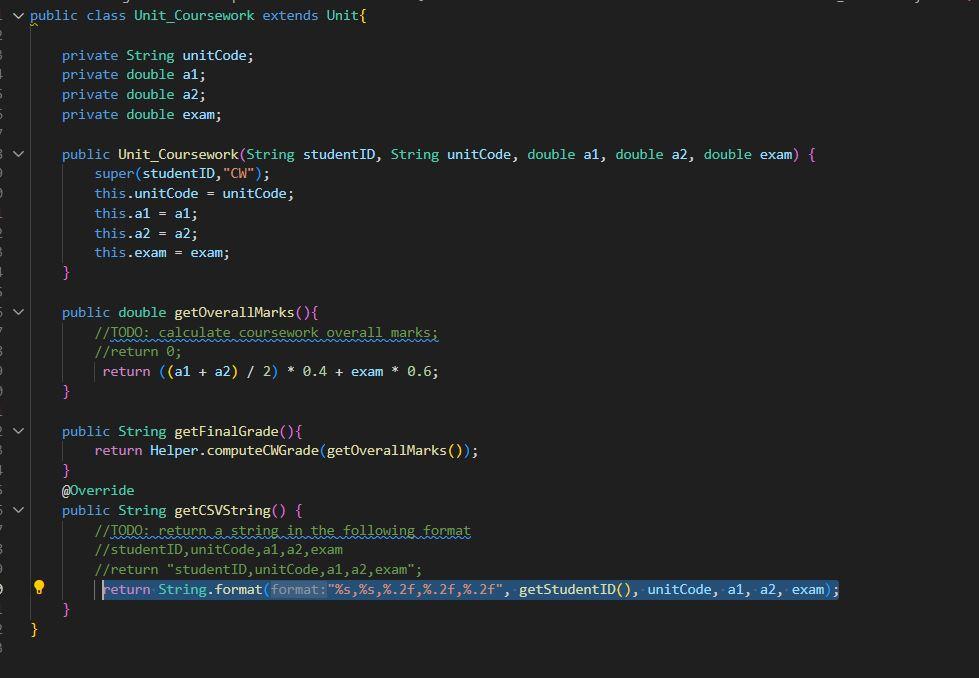
Task: Click the 'private double exam;' field line
Action: pos(142,115)
